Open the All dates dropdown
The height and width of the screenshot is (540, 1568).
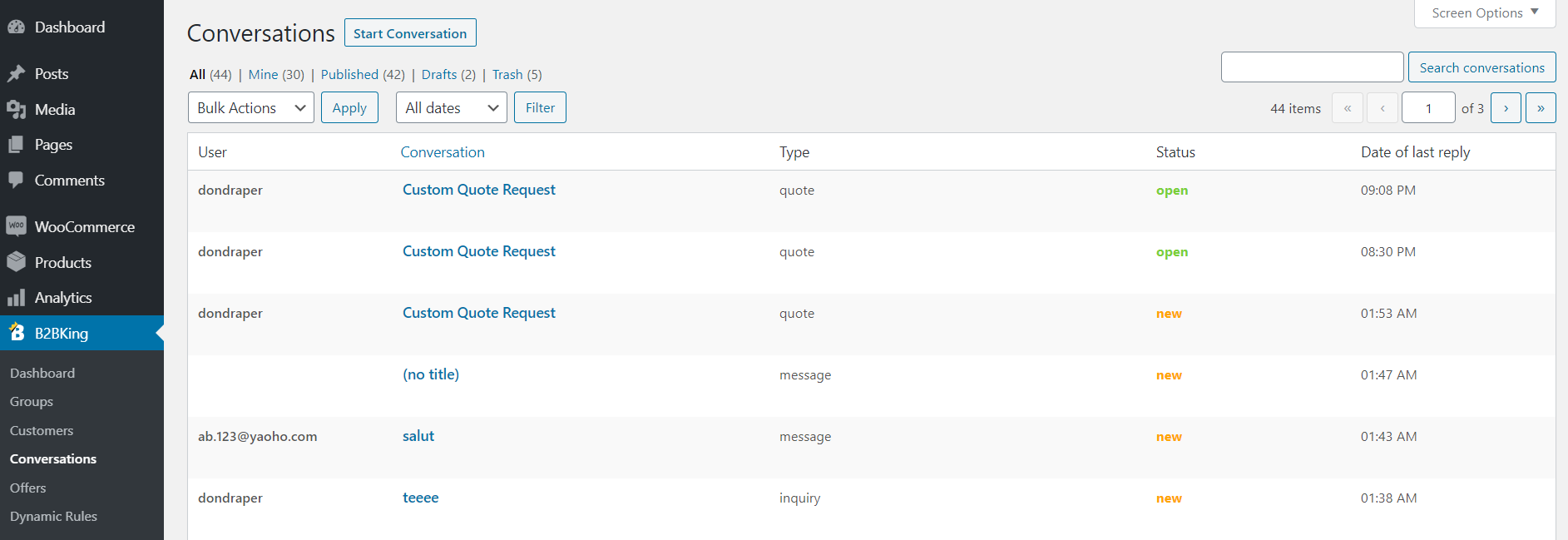click(x=452, y=107)
